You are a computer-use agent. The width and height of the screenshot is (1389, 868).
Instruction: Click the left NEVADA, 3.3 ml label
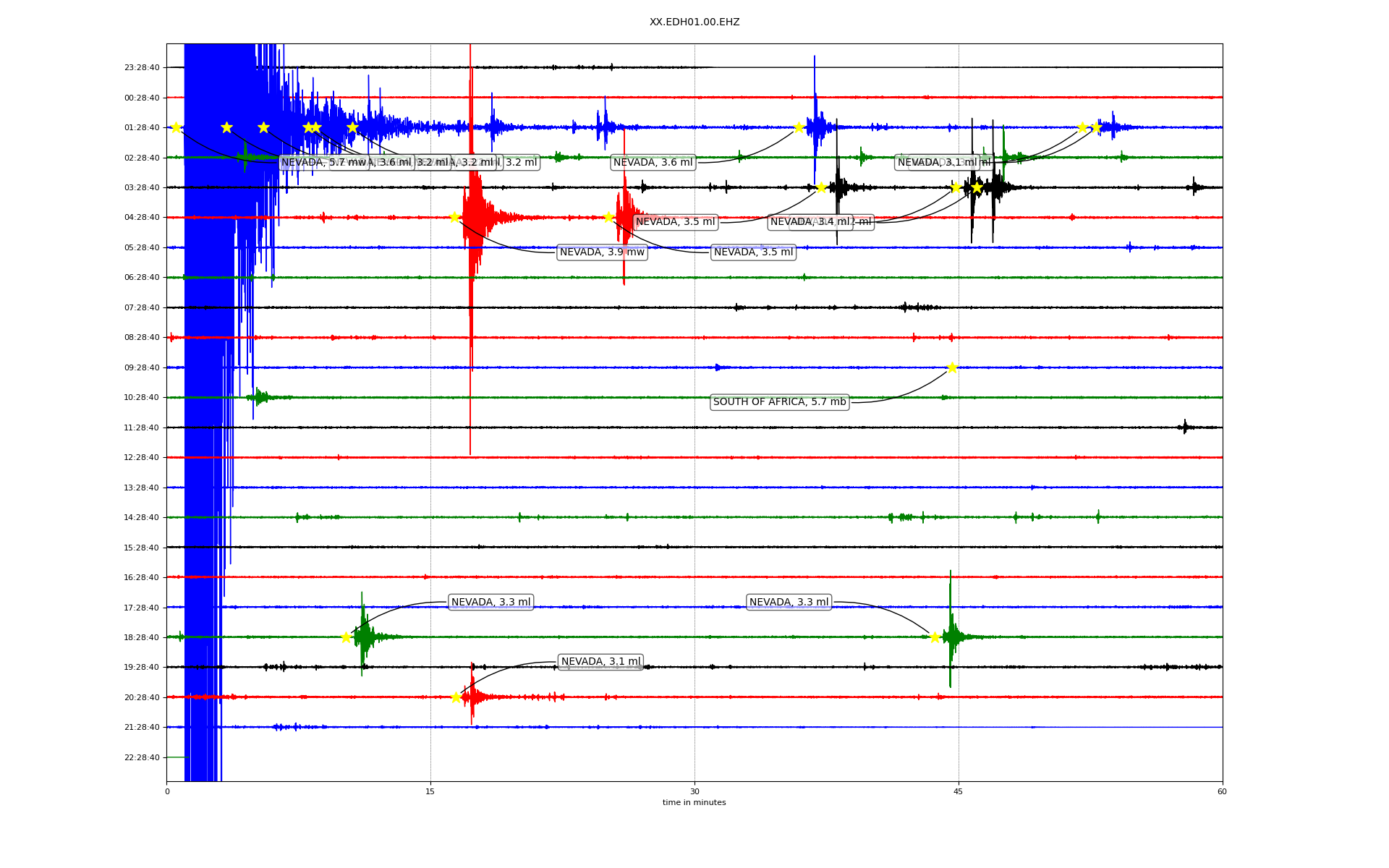pyautogui.click(x=490, y=603)
